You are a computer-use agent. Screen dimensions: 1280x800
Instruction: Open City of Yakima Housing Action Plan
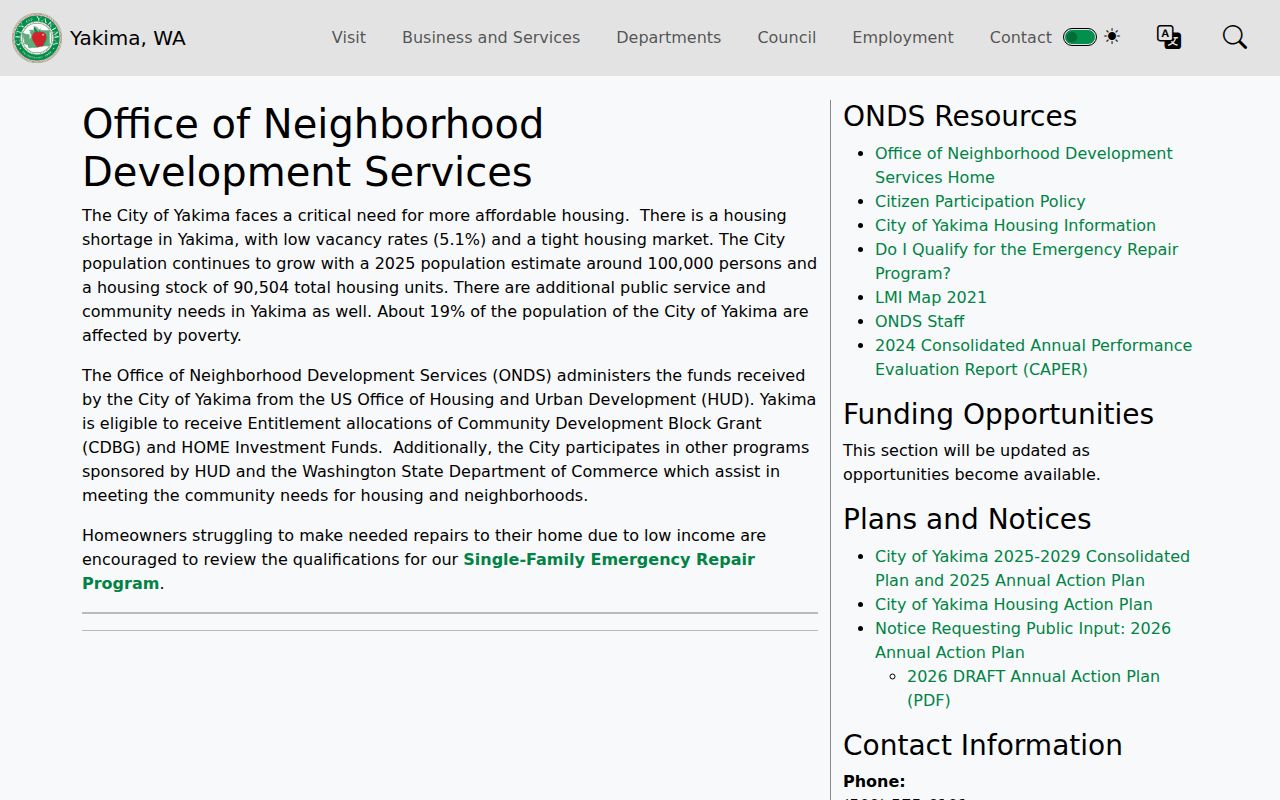point(1014,604)
